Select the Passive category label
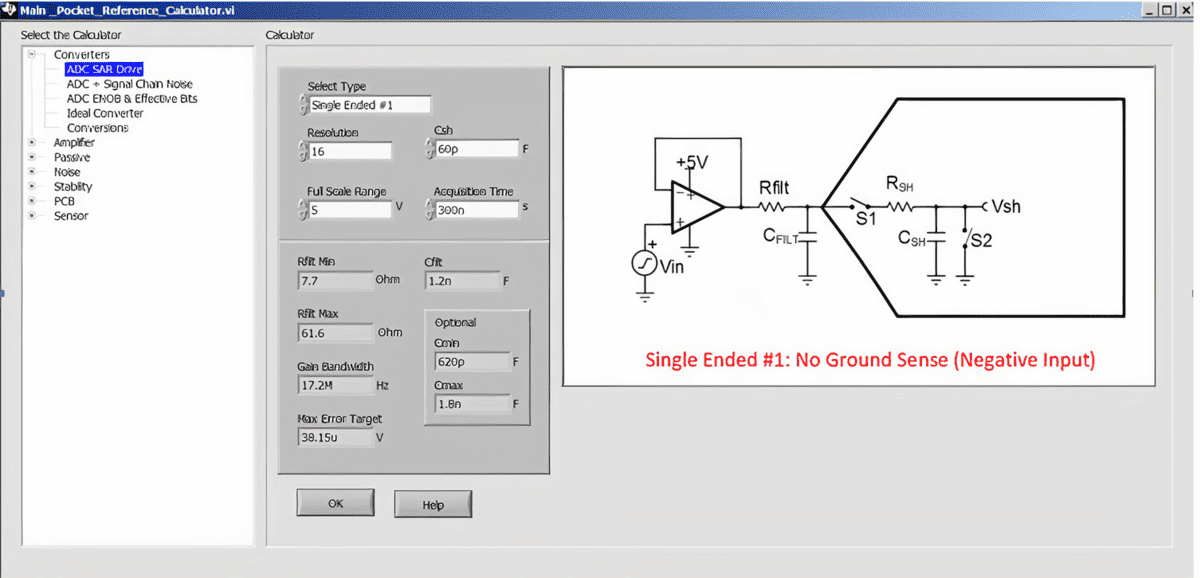The width and height of the screenshot is (1200, 578). point(72,157)
